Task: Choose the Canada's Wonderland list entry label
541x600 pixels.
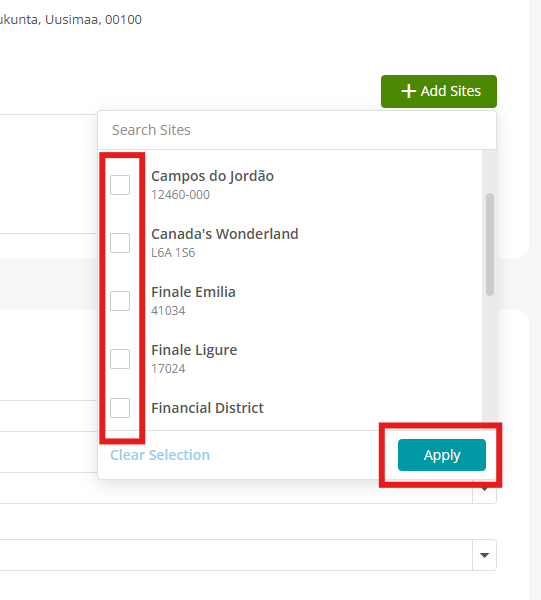Action: tap(225, 234)
